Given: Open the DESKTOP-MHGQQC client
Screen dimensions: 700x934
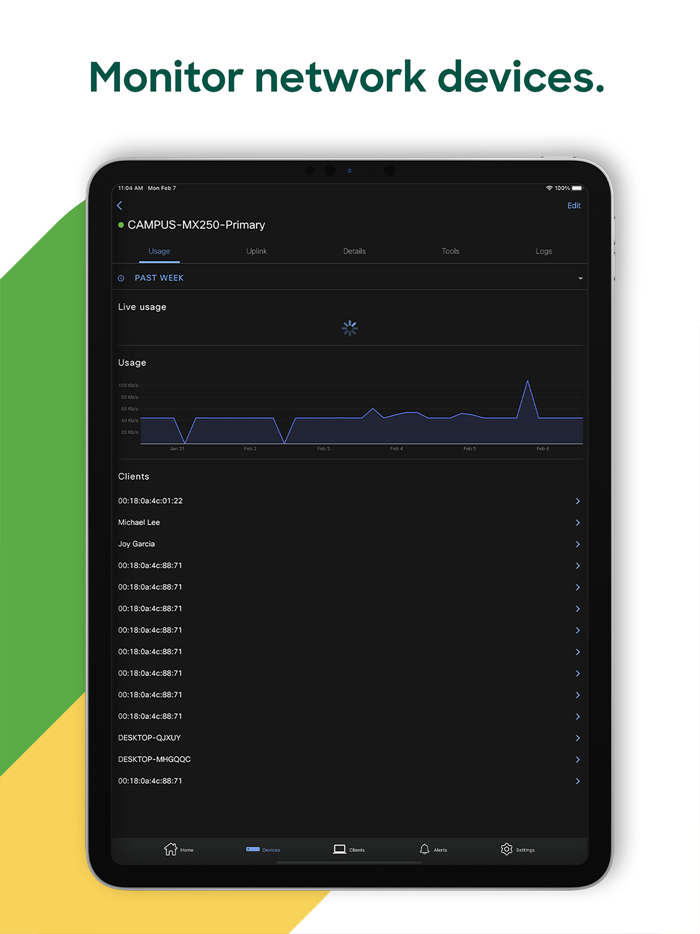Looking at the screenshot, I should (x=350, y=759).
